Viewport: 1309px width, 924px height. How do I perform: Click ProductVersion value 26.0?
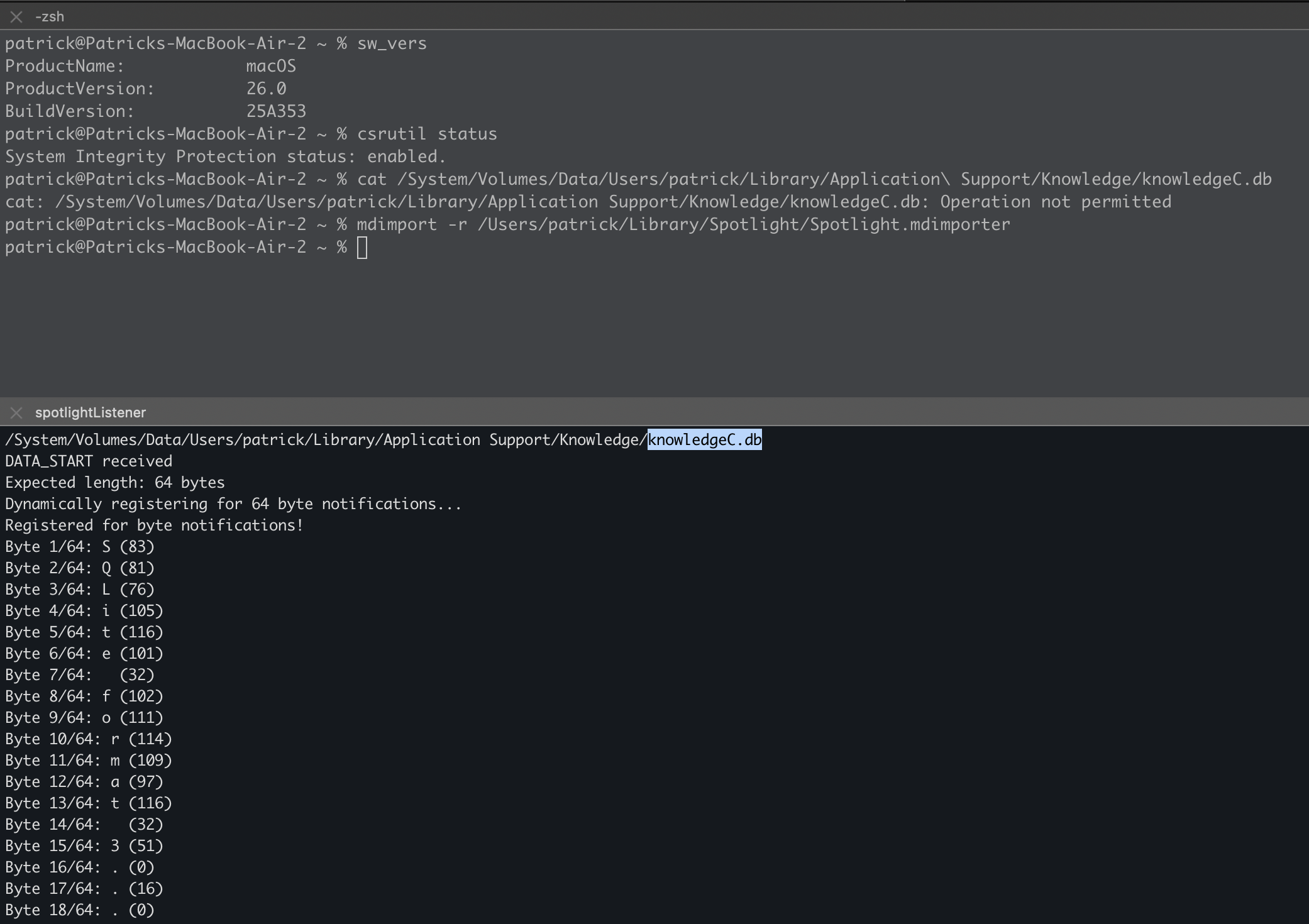click(266, 89)
